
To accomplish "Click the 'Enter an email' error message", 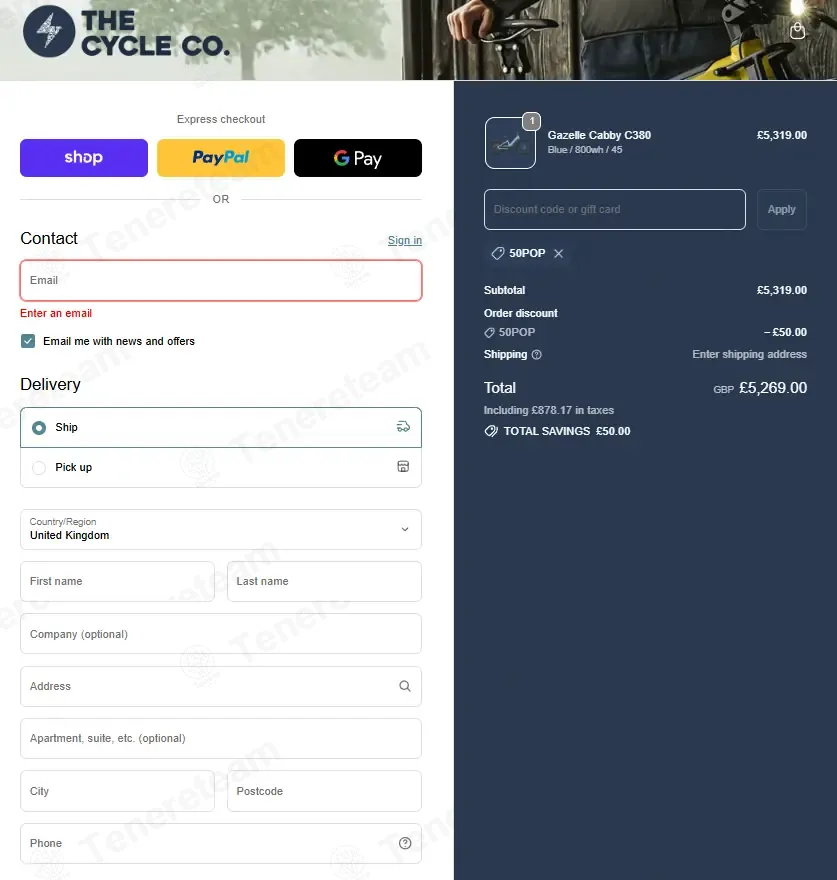I will coord(56,313).
